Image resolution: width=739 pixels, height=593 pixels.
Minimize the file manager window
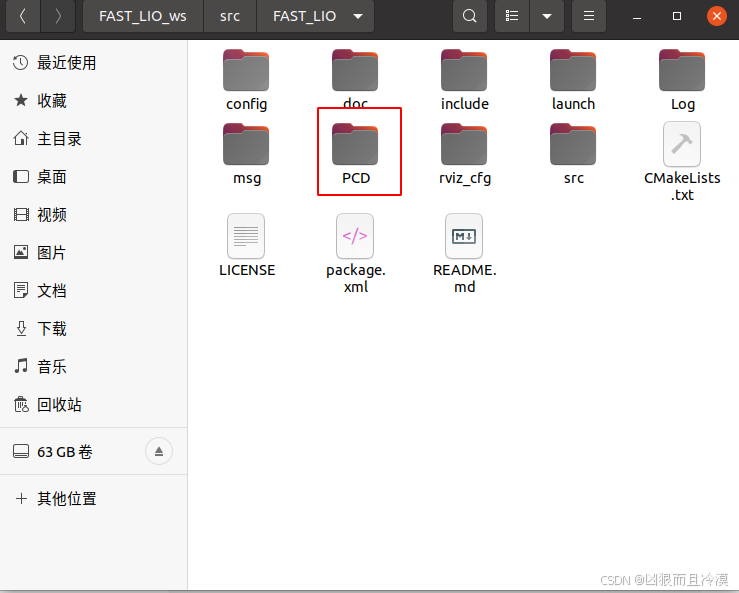(x=637, y=16)
